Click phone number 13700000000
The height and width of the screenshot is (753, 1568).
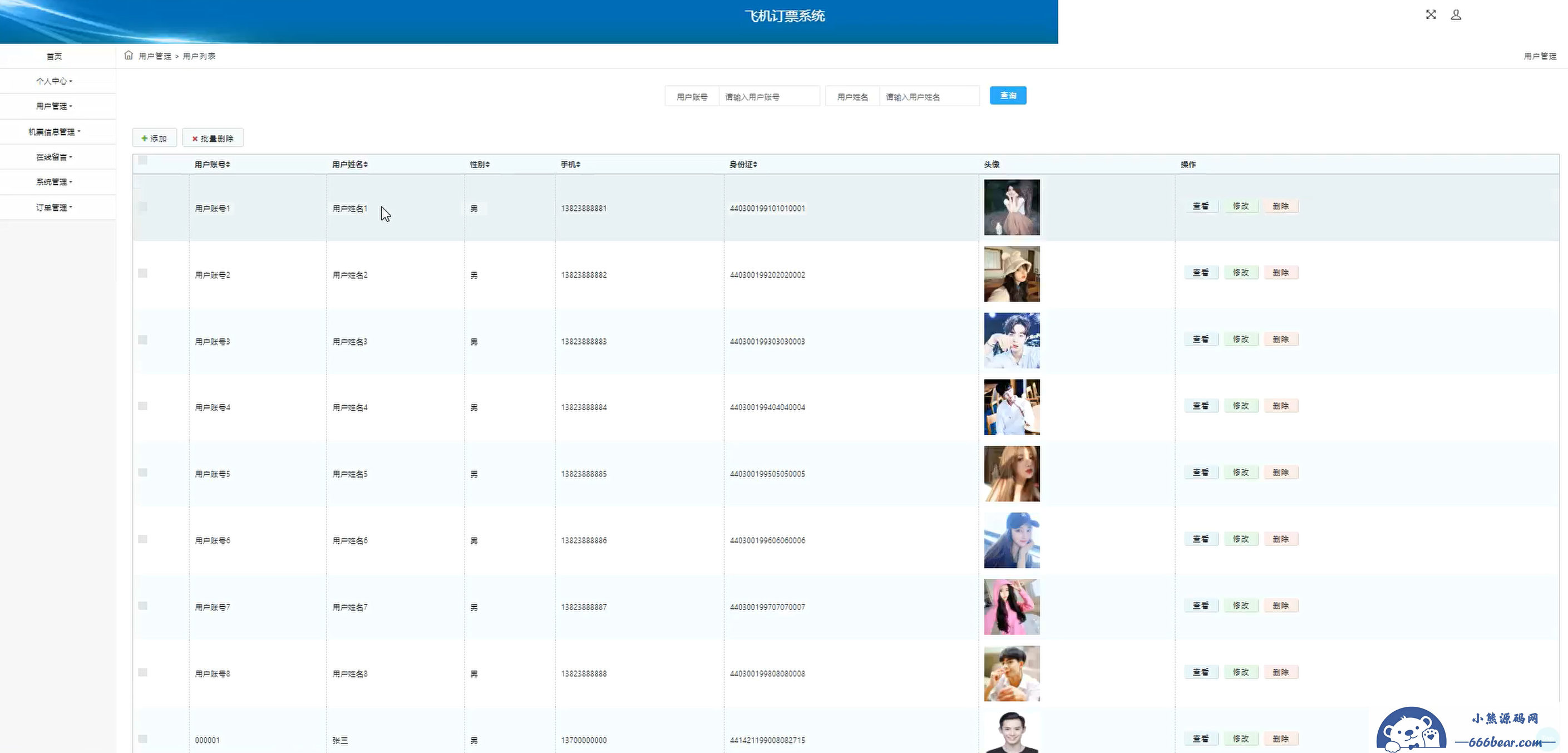[x=584, y=740]
